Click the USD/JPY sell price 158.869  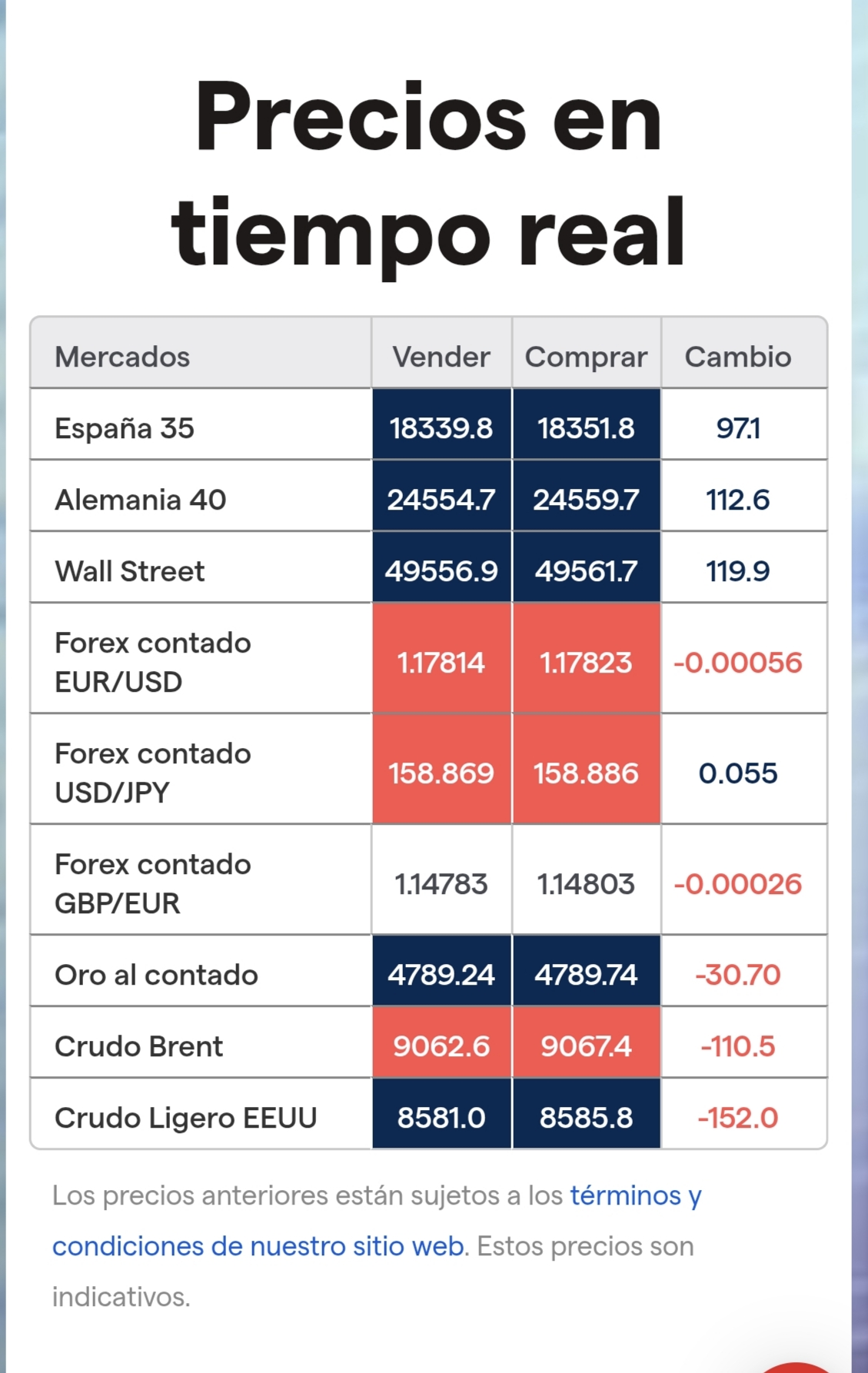pyautogui.click(x=441, y=773)
